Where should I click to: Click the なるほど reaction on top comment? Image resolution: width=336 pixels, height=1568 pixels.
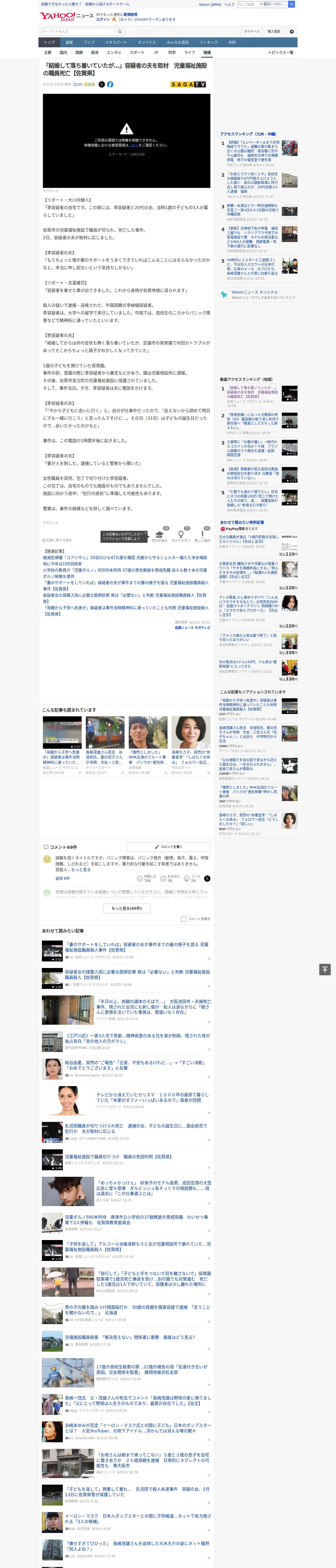point(170,878)
